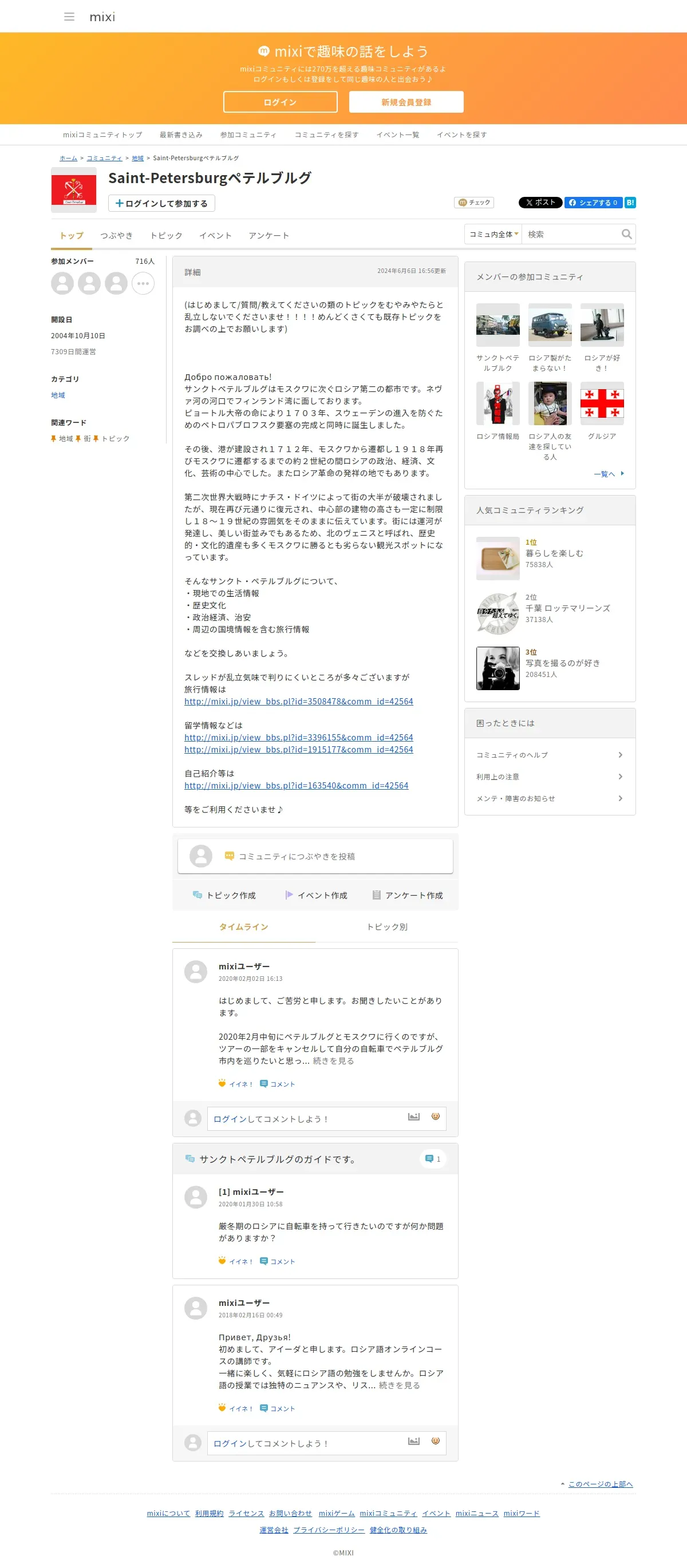Screen dimensions: 687x1568
Task: Click イイネ! on the 2020年02月02日 post
Action: (236, 1084)
